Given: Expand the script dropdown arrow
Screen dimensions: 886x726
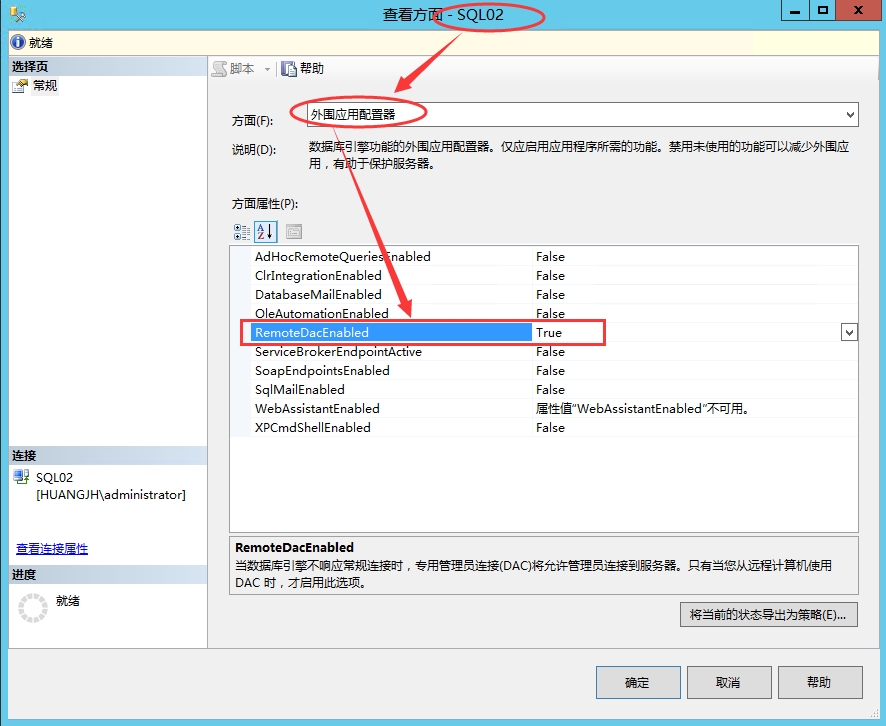Looking at the screenshot, I should click(x=267, y=69).
